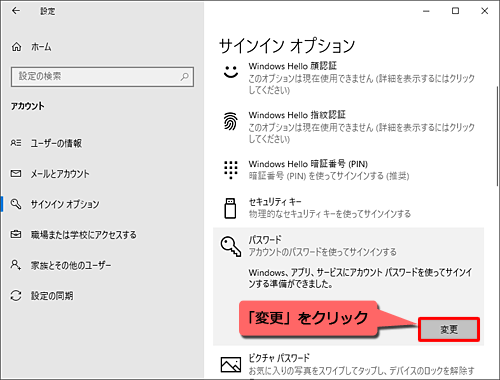
Task: Click the Windows Hello 指紋認証 fingerprint icon
Action: pyautogui.click(x=231, y=121)
